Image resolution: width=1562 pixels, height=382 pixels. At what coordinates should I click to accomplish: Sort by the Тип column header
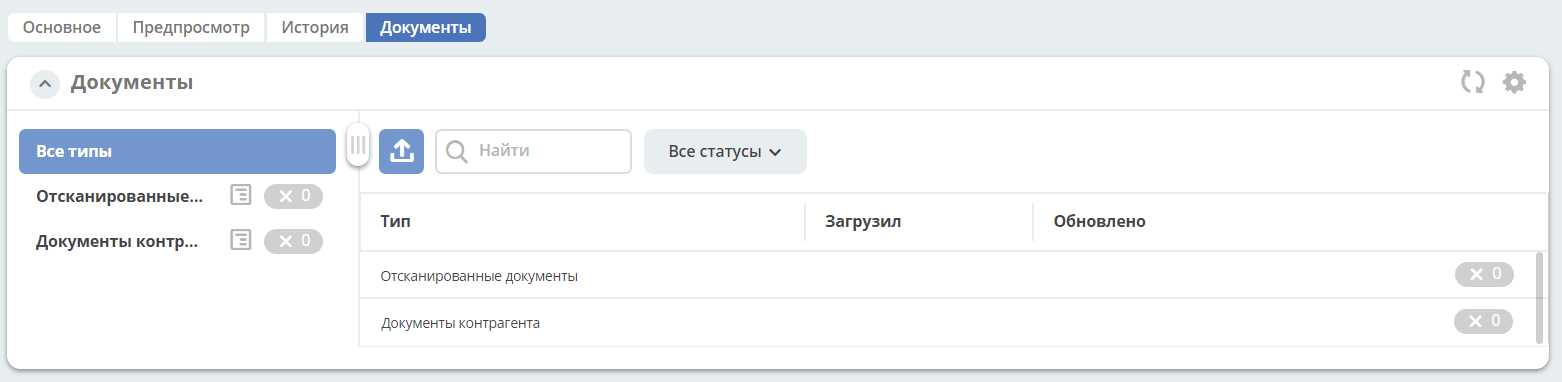(582, 222)
